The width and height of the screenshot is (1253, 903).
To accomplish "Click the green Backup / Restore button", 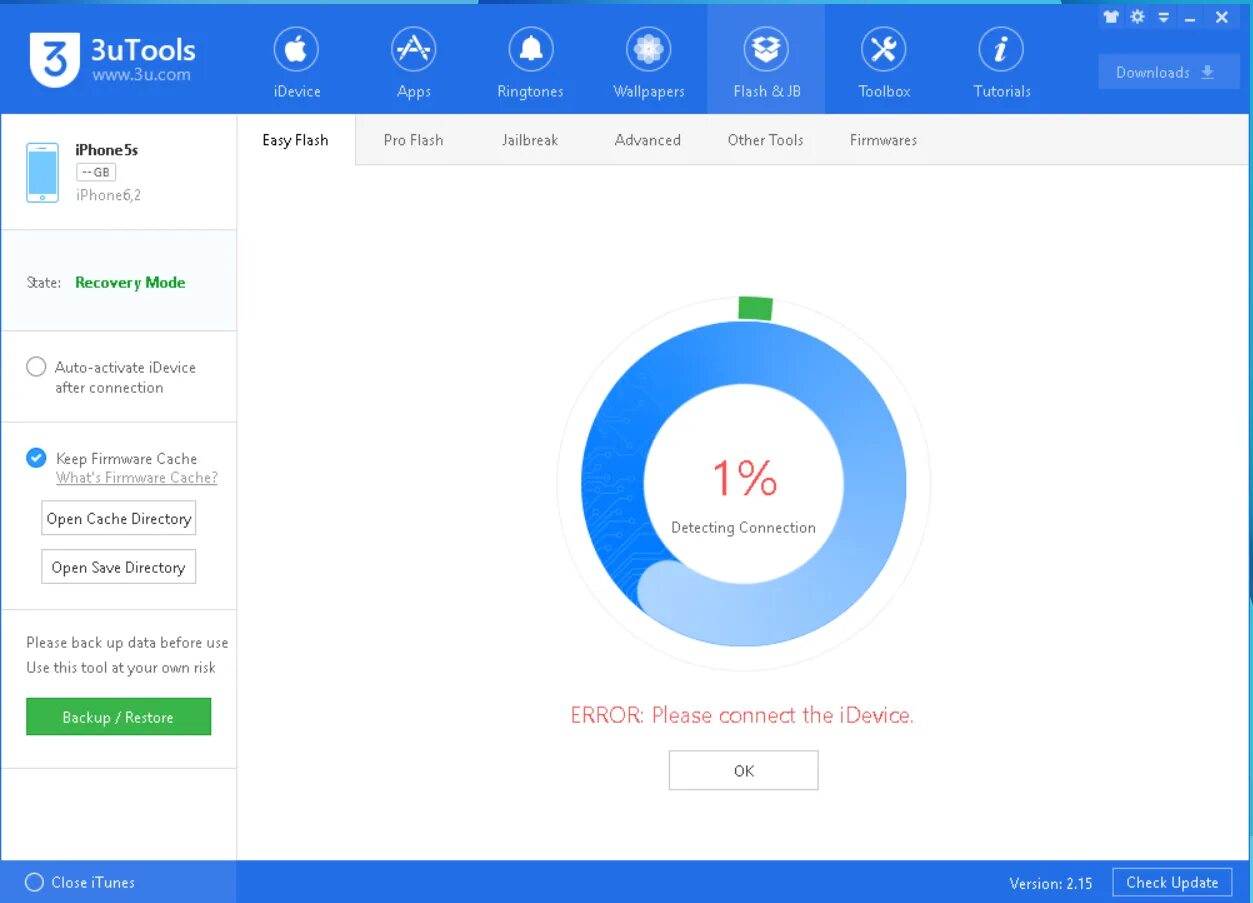I will pos(118,717).
